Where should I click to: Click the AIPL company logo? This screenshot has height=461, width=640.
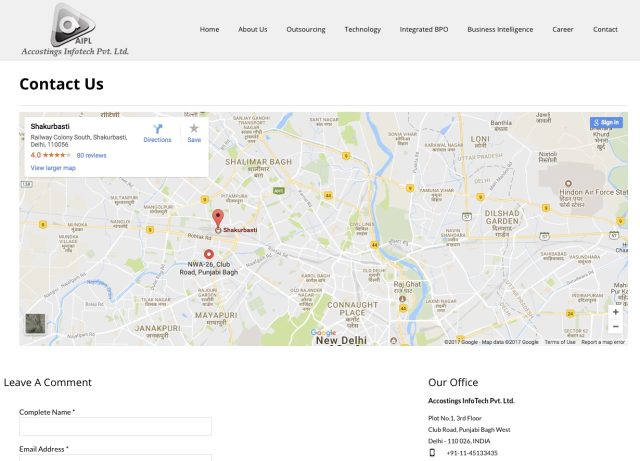(75, 29)
